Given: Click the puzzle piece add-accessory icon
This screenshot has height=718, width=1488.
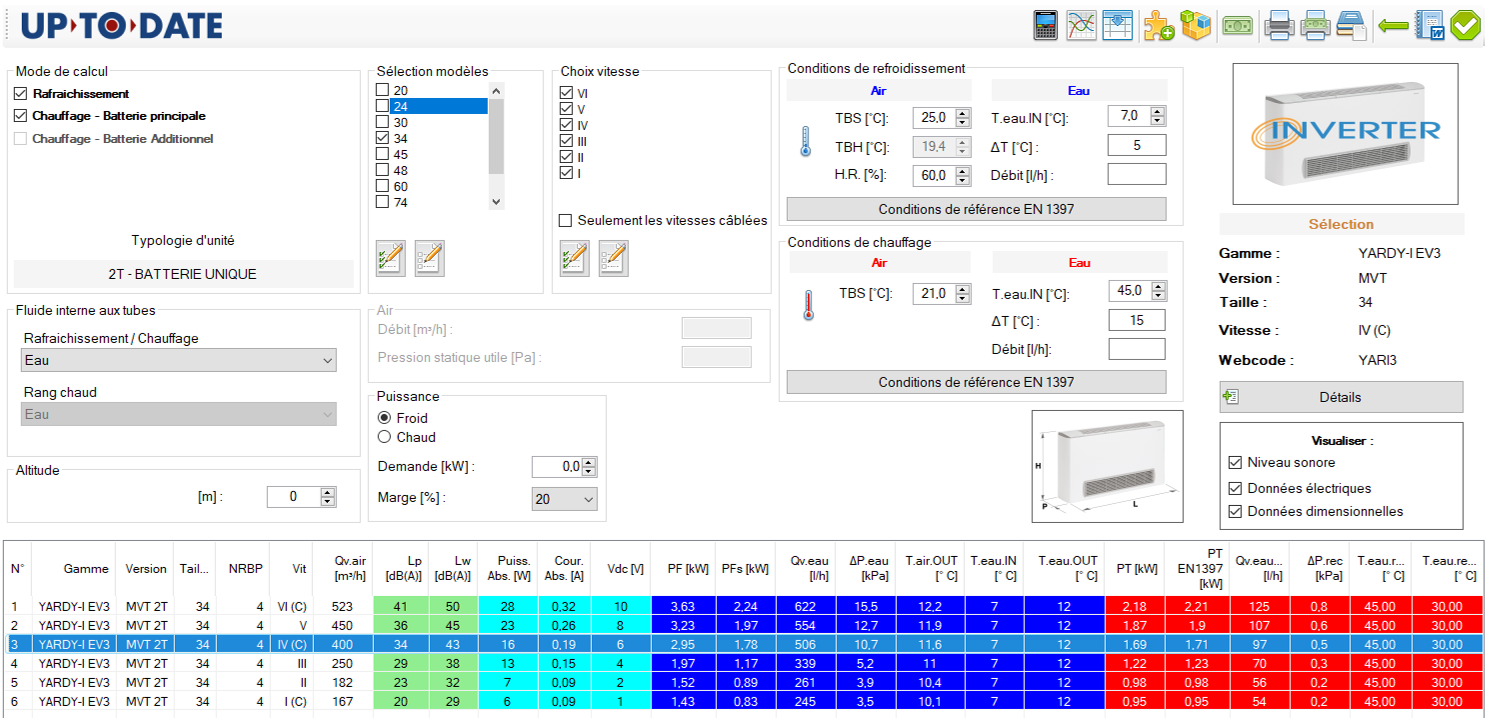Looking at the screenshot, I should [x=1159, y=25].
